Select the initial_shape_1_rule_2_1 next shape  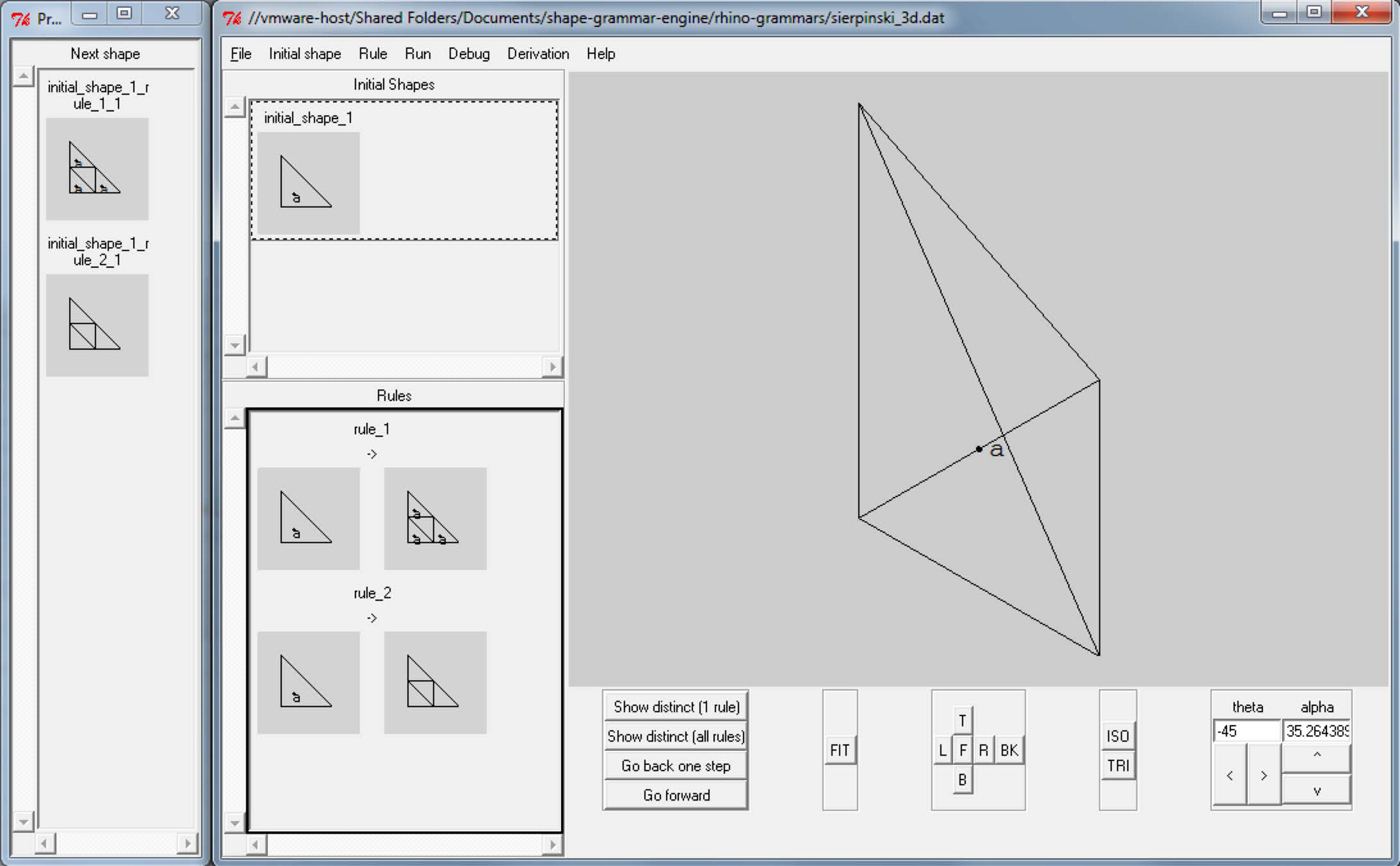(97, 325)
